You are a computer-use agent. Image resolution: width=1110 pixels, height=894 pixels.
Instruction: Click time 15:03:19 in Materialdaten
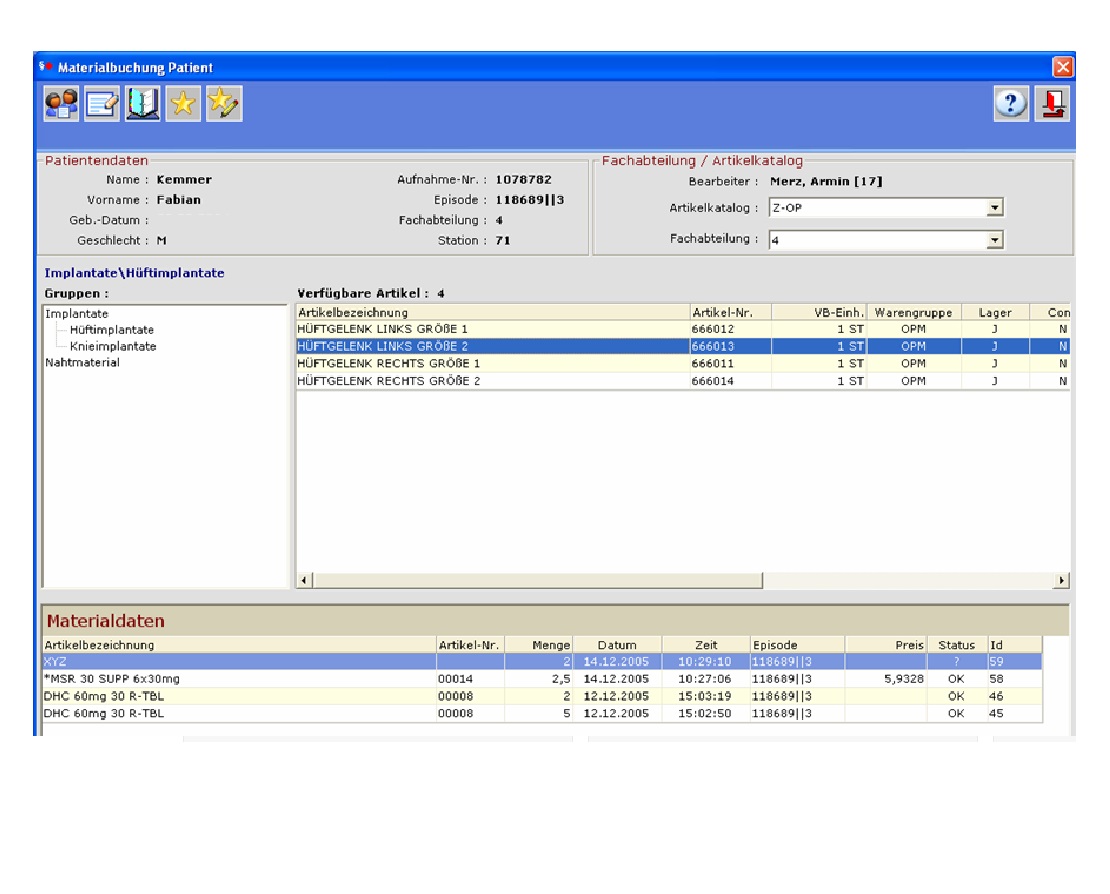tap(704, 696)
